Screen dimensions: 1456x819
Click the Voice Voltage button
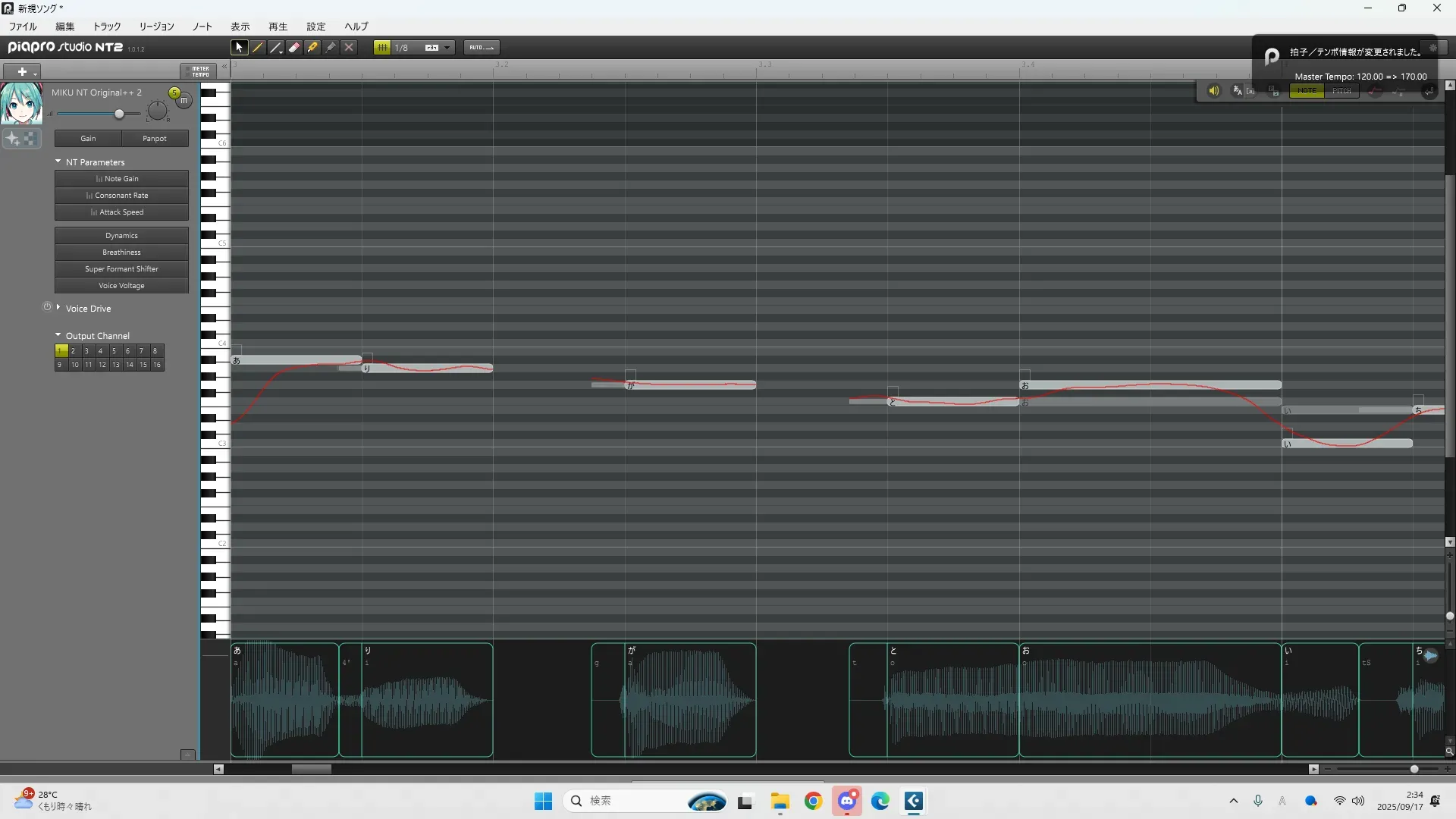point(121,286)
